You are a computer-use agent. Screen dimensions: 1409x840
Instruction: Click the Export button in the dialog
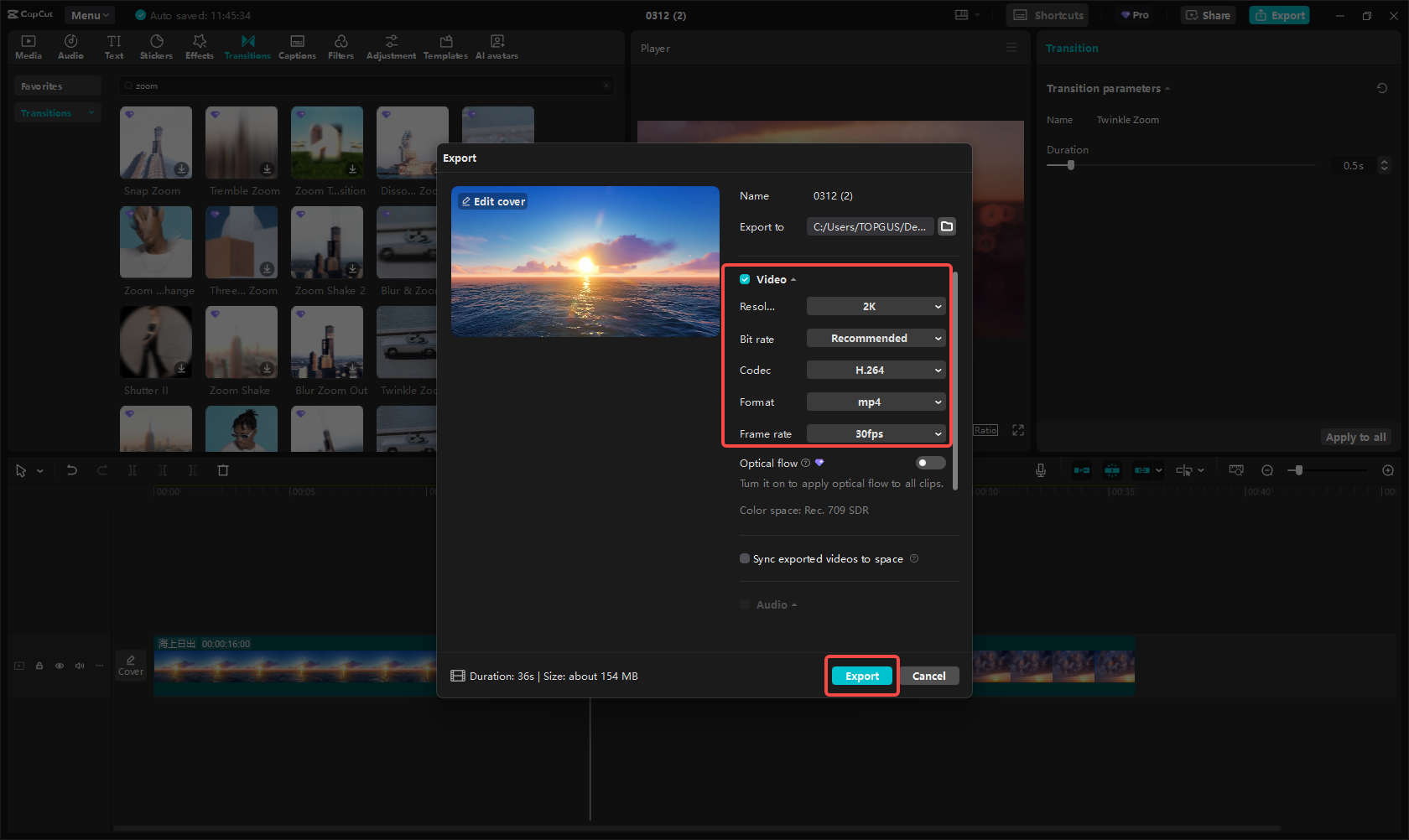[x=862, y=676]
